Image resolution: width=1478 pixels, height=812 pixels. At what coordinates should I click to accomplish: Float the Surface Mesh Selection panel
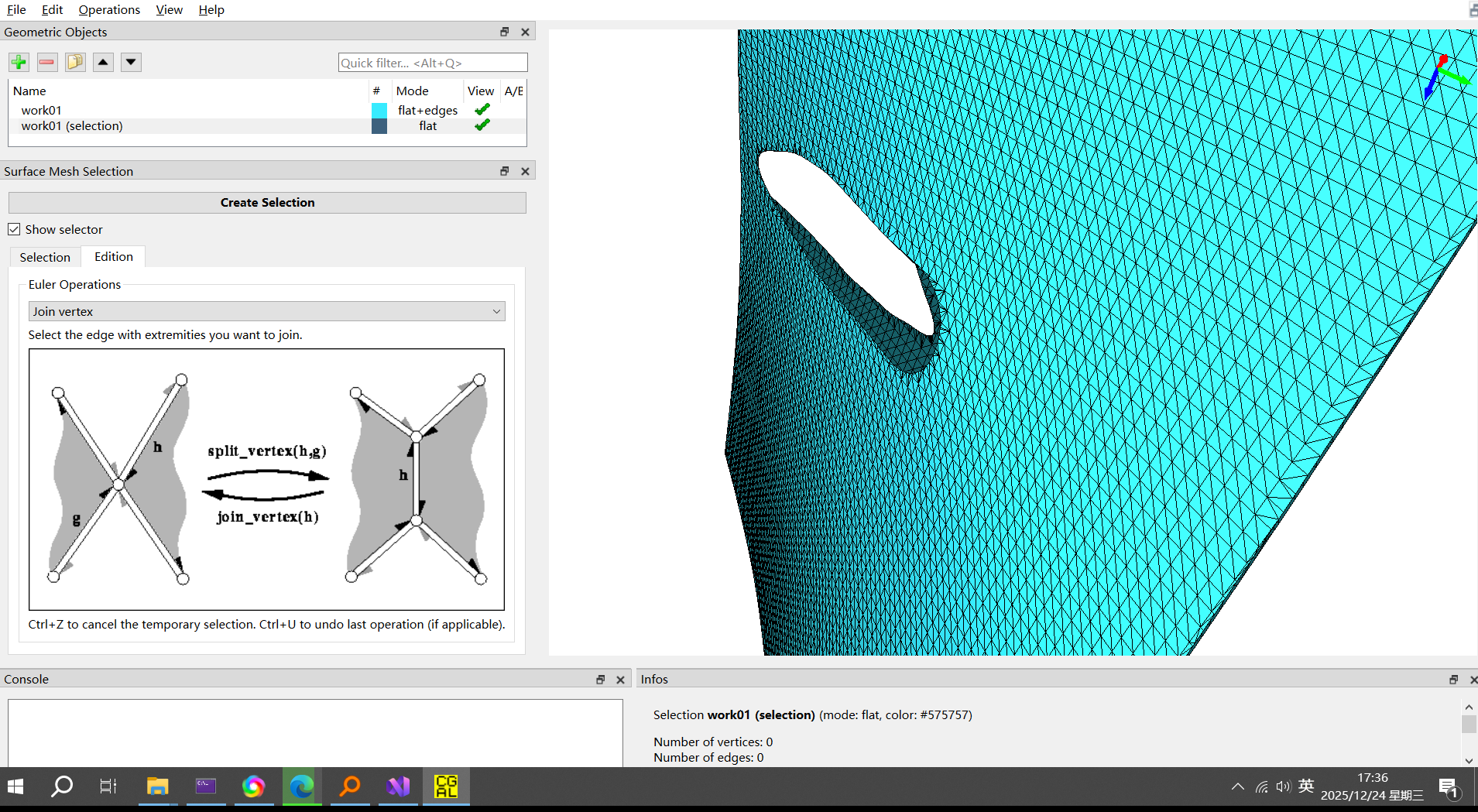coord(505,171)
